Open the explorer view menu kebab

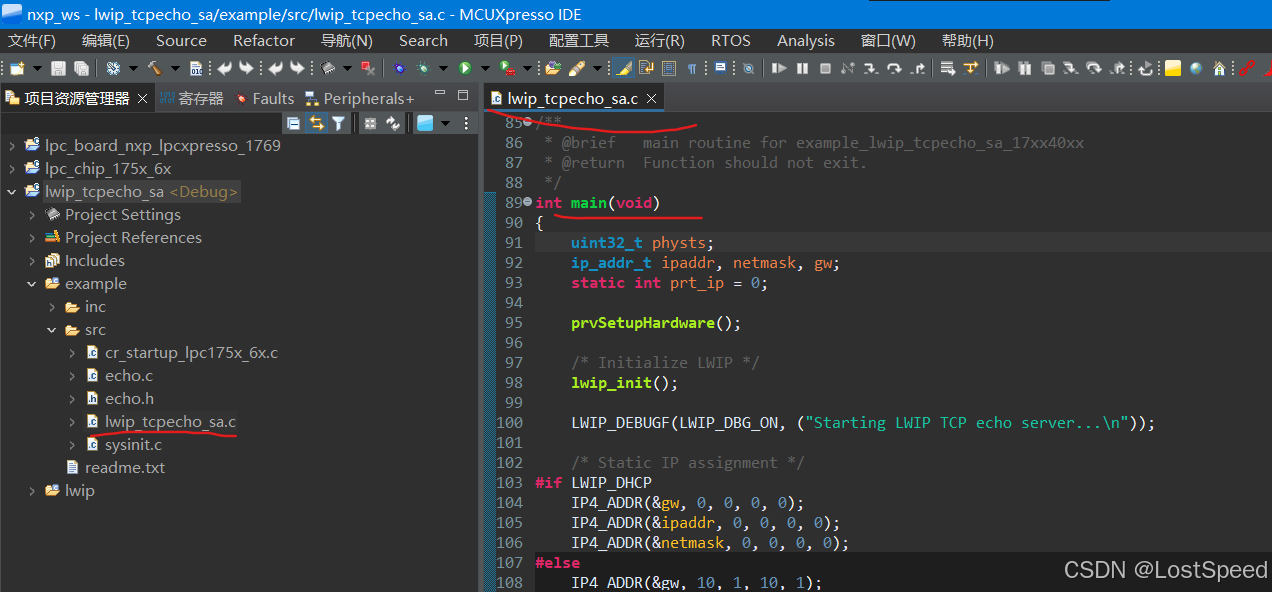click(x=466, y=123)
